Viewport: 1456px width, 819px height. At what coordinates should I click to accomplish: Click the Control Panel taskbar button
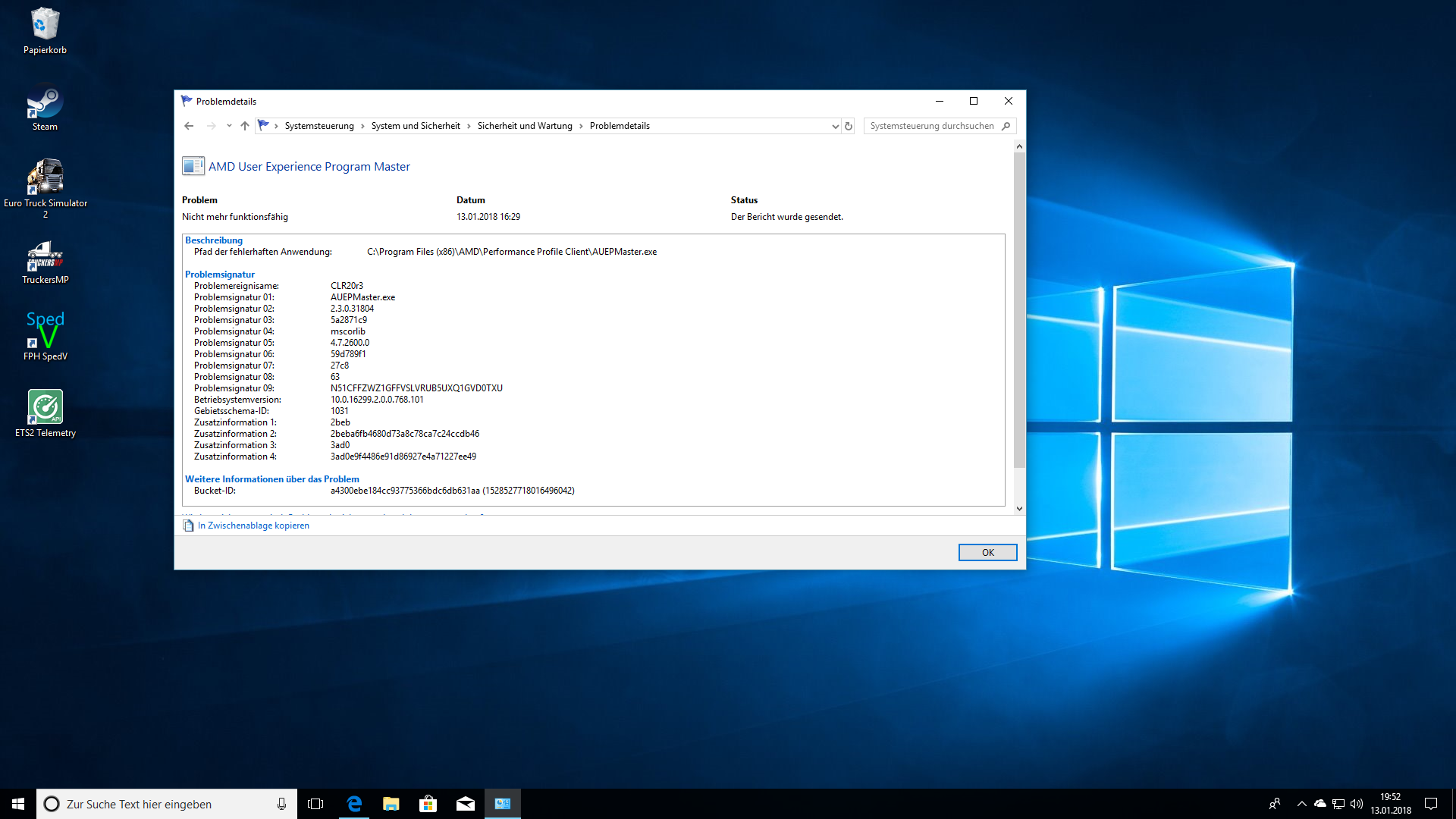coord(502,804)
